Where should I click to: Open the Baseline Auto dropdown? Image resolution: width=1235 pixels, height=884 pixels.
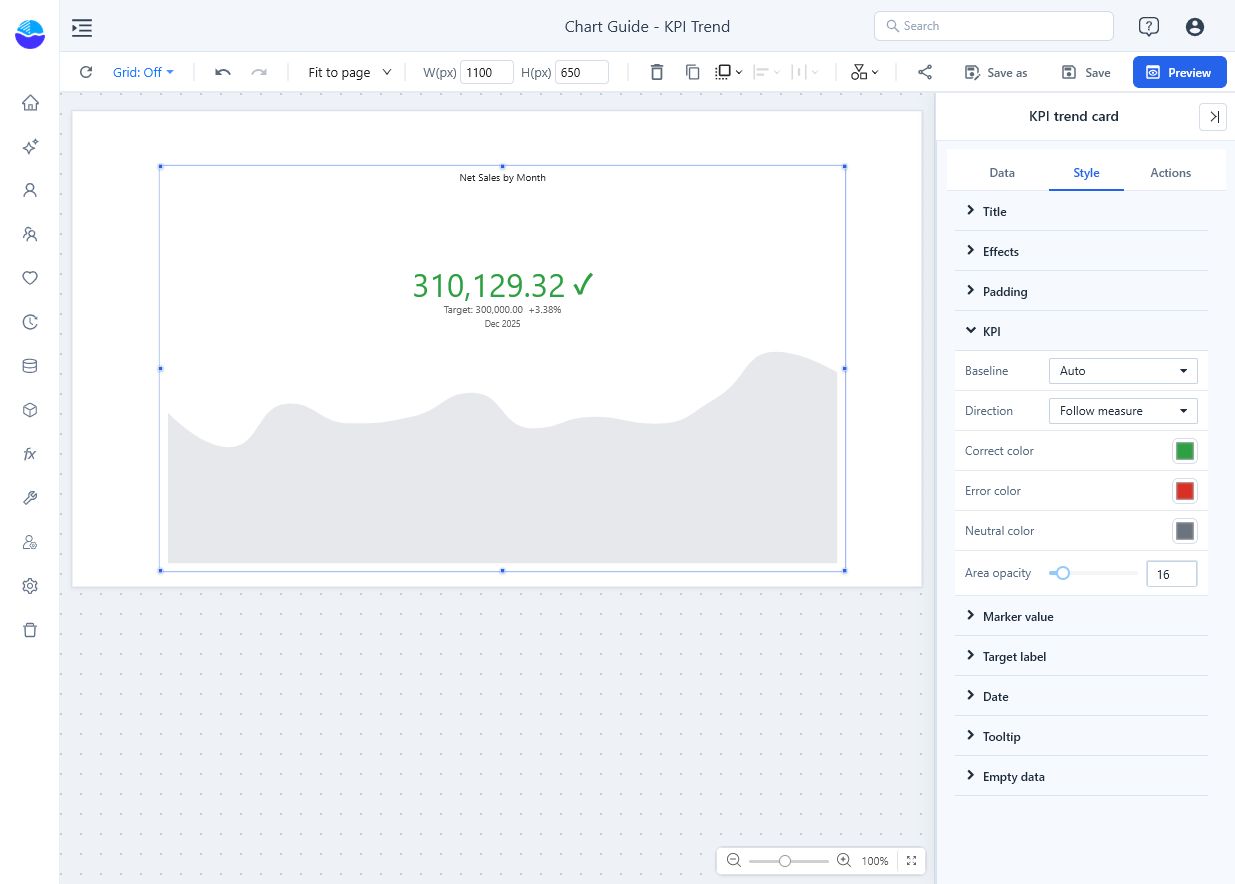[x=1123, y=371]
